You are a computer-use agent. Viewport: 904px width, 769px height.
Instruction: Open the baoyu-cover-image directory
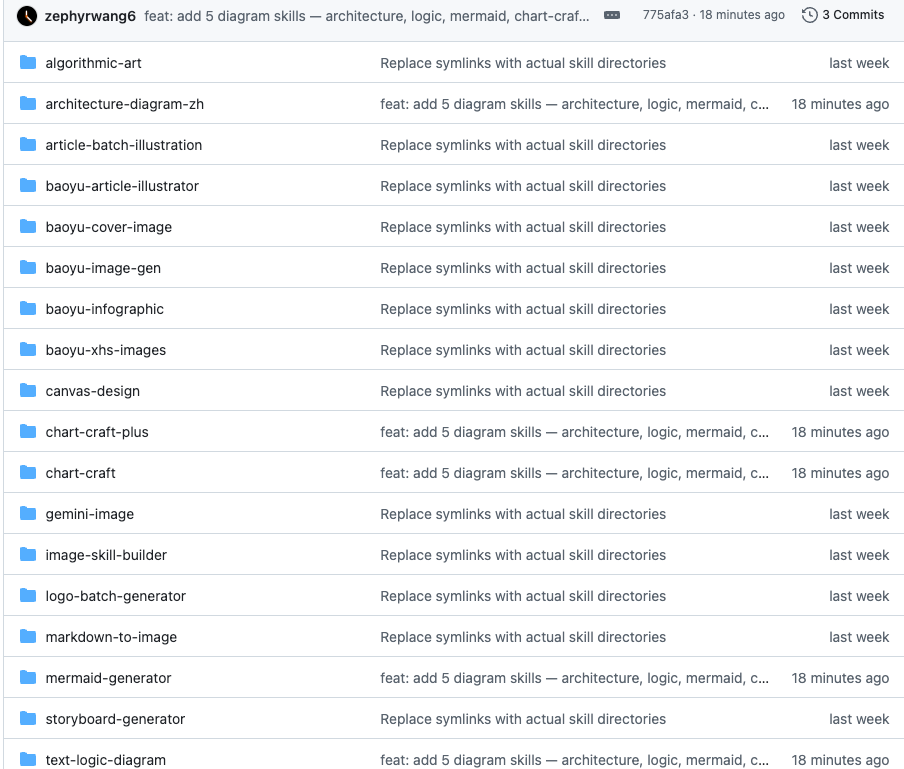[108, 227]
